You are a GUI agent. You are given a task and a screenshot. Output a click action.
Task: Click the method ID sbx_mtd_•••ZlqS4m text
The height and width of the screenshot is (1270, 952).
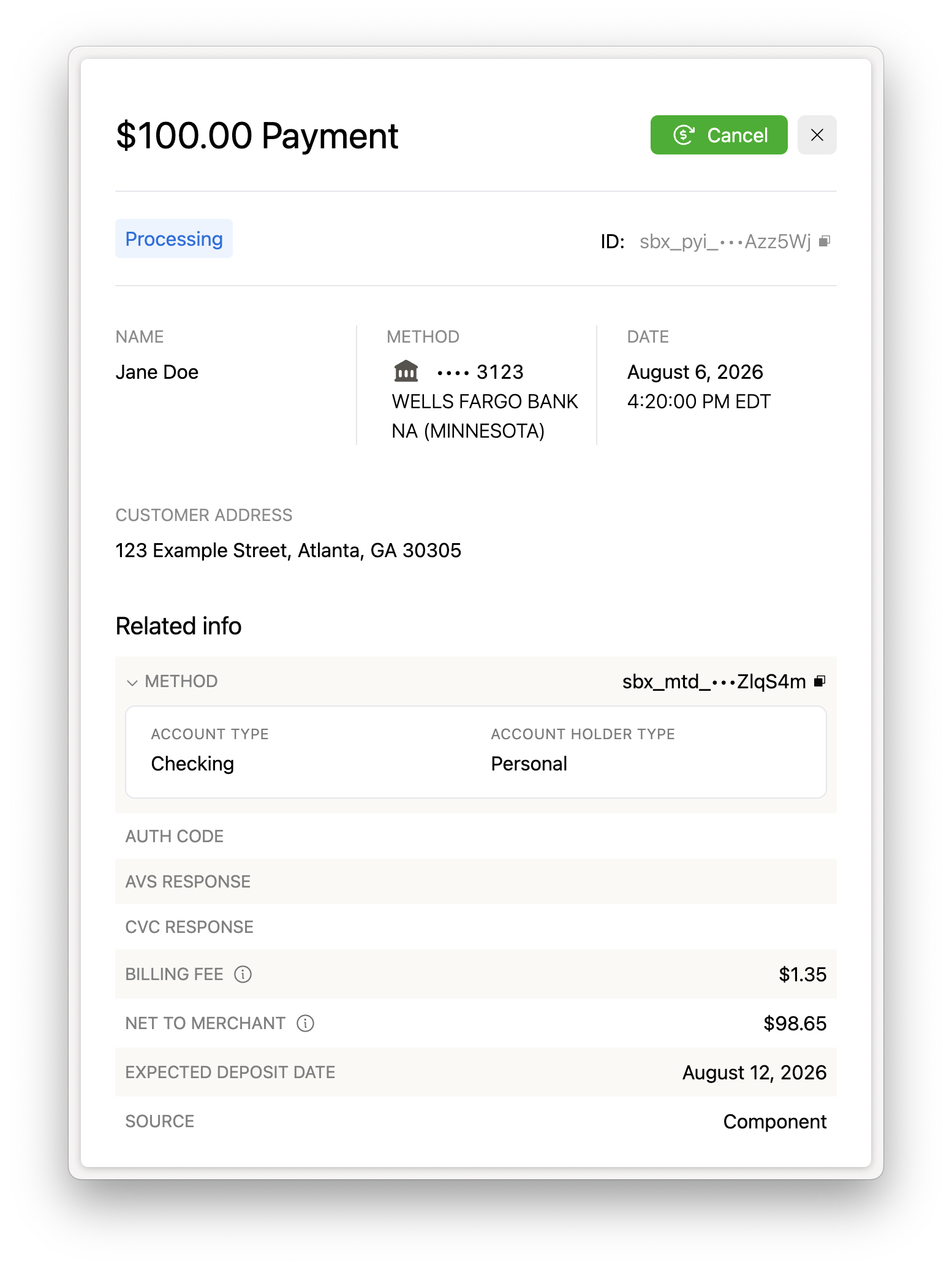tap(714, 682)
